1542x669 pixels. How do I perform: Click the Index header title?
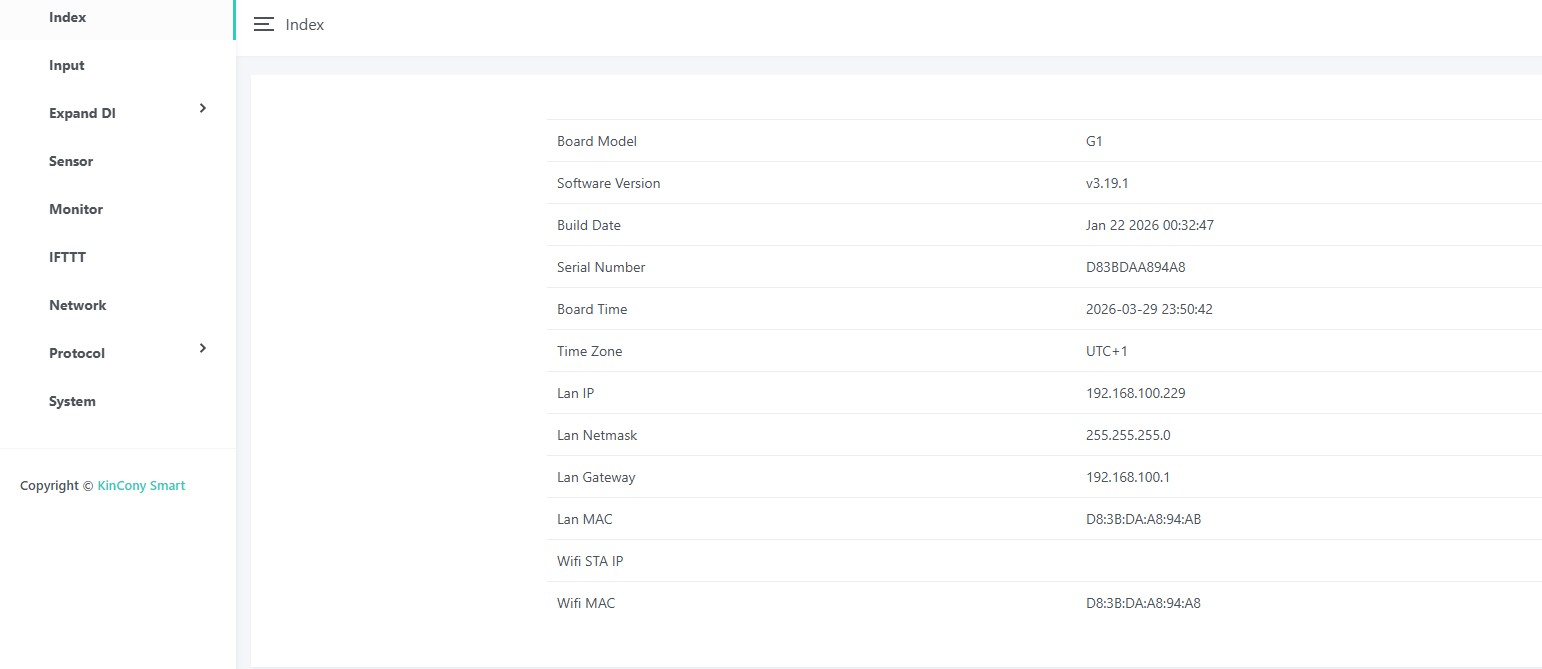[x=305, y=25]
